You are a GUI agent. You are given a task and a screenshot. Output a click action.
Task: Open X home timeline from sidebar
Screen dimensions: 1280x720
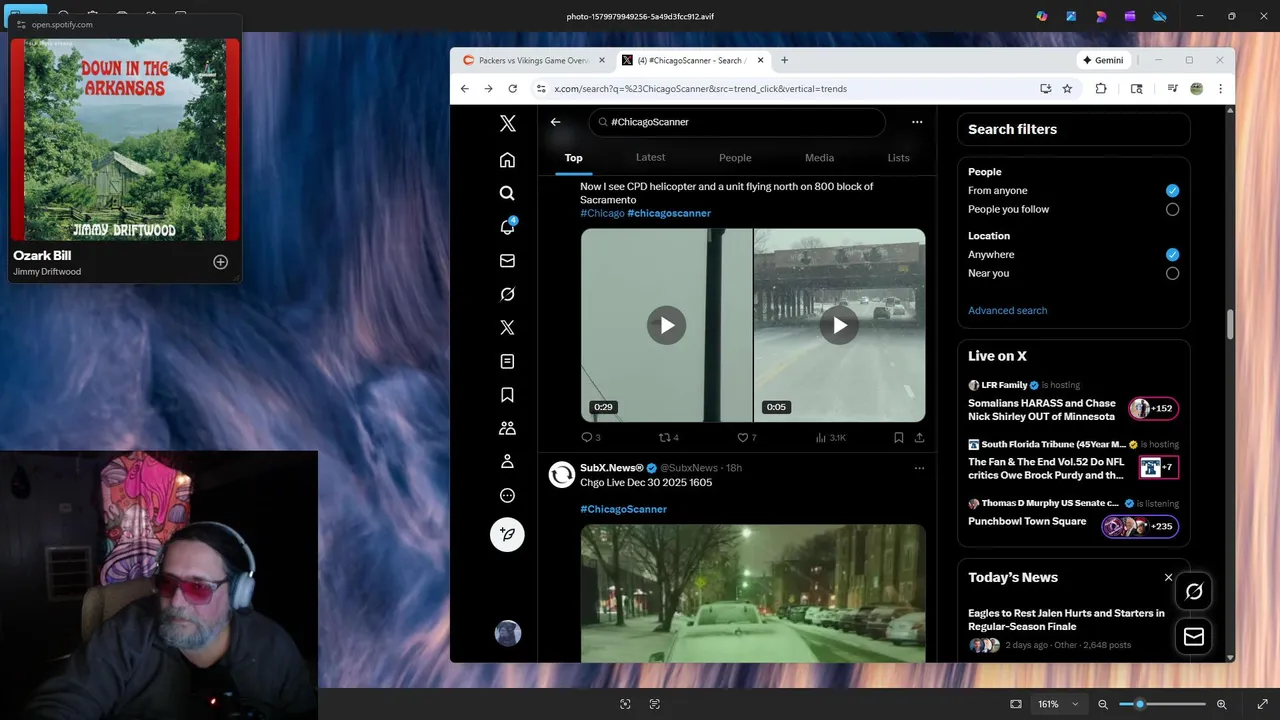tap(507, 160)
